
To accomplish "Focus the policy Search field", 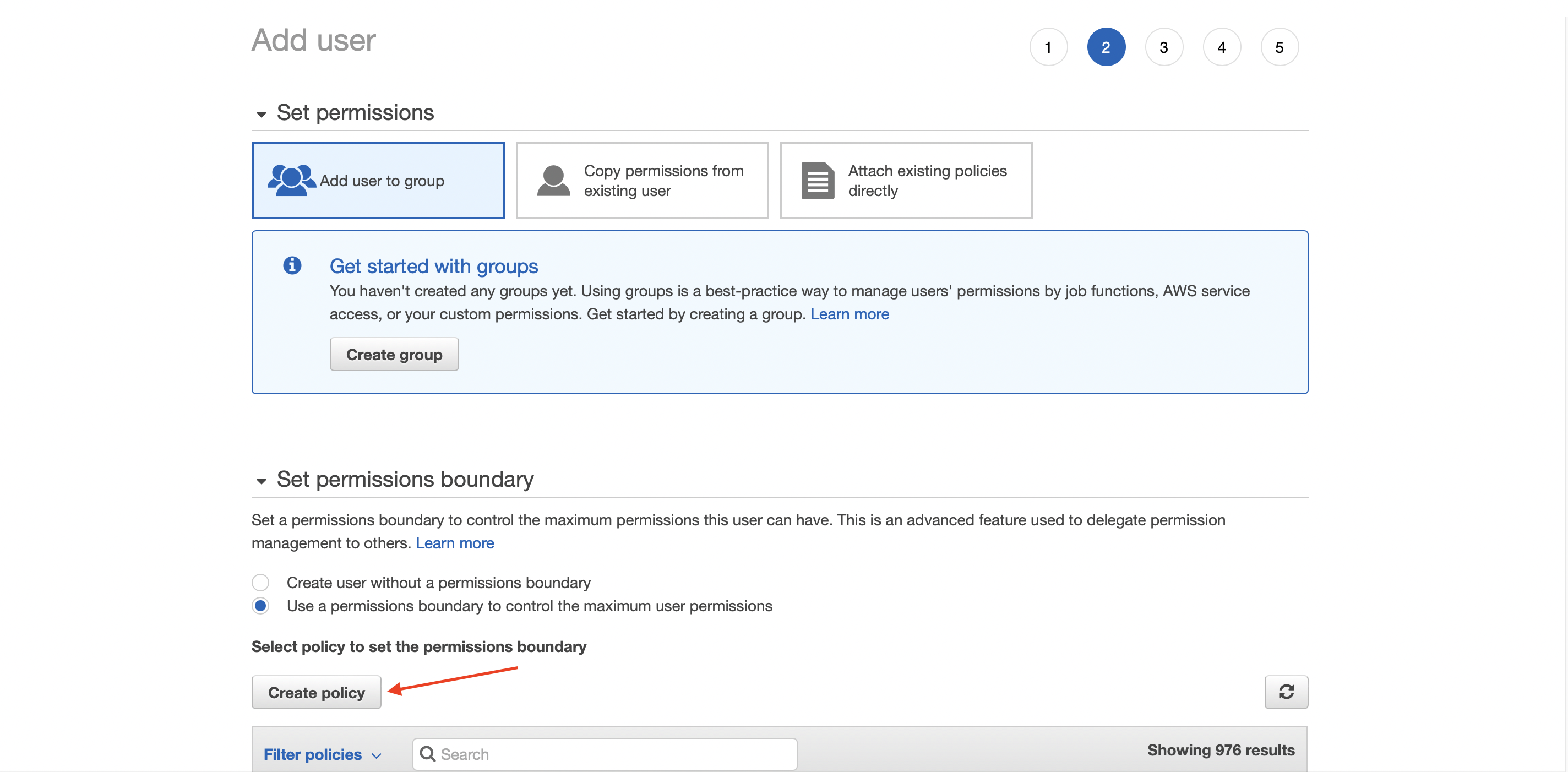I will pyautogui.click(x=605, y=754).
